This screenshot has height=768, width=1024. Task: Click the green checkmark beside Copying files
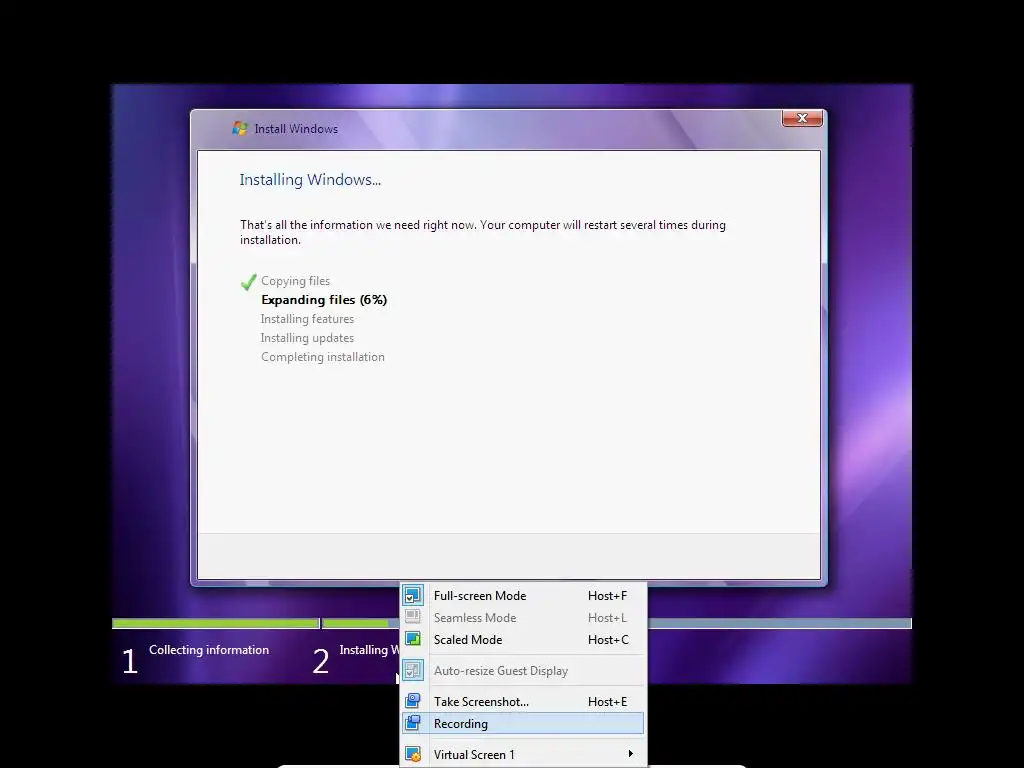248,282
